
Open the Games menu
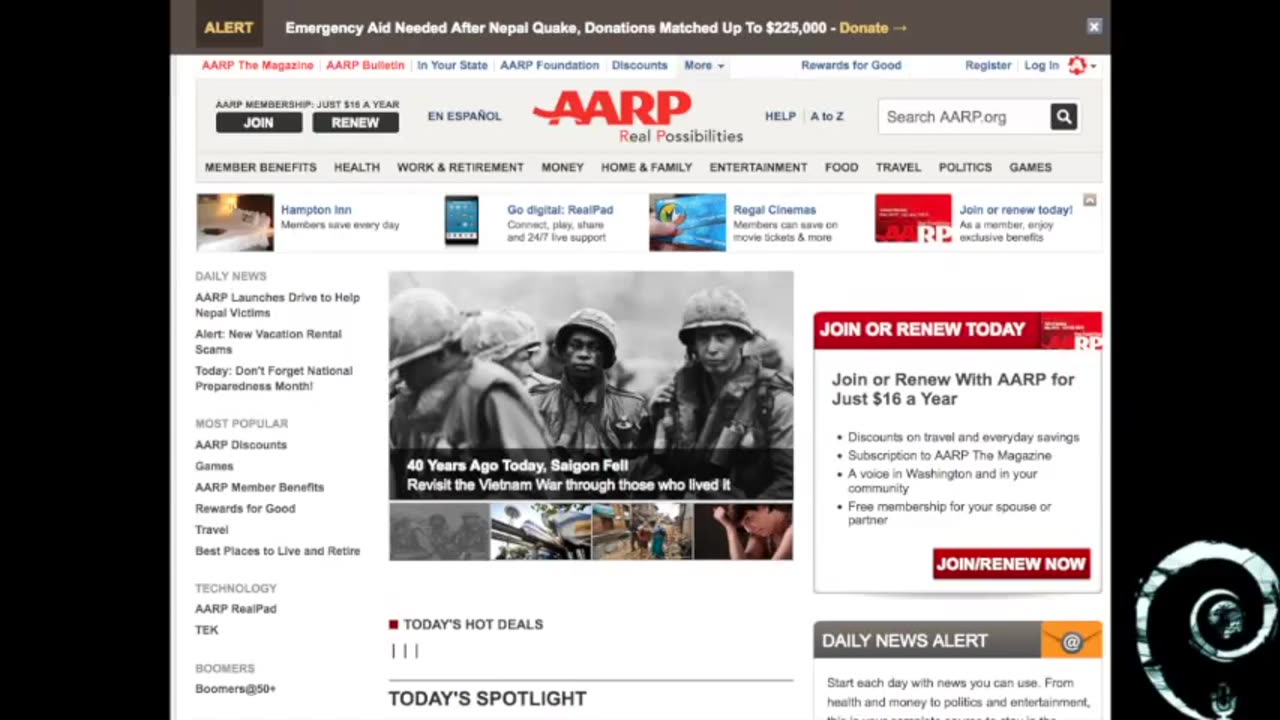[1030, 167]
